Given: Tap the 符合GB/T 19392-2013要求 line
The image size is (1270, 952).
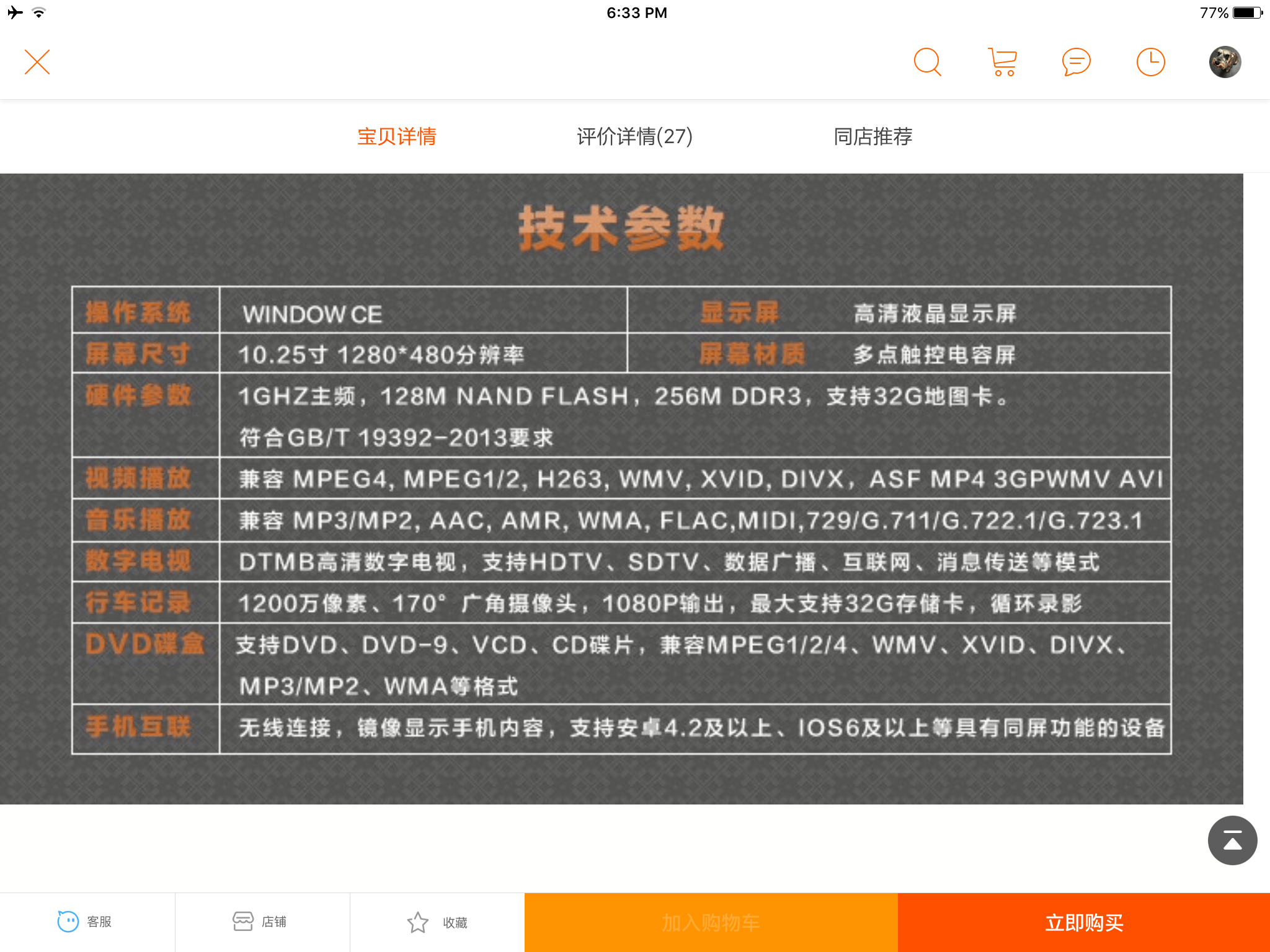Looking at the screenshot, I should point(396,438).
